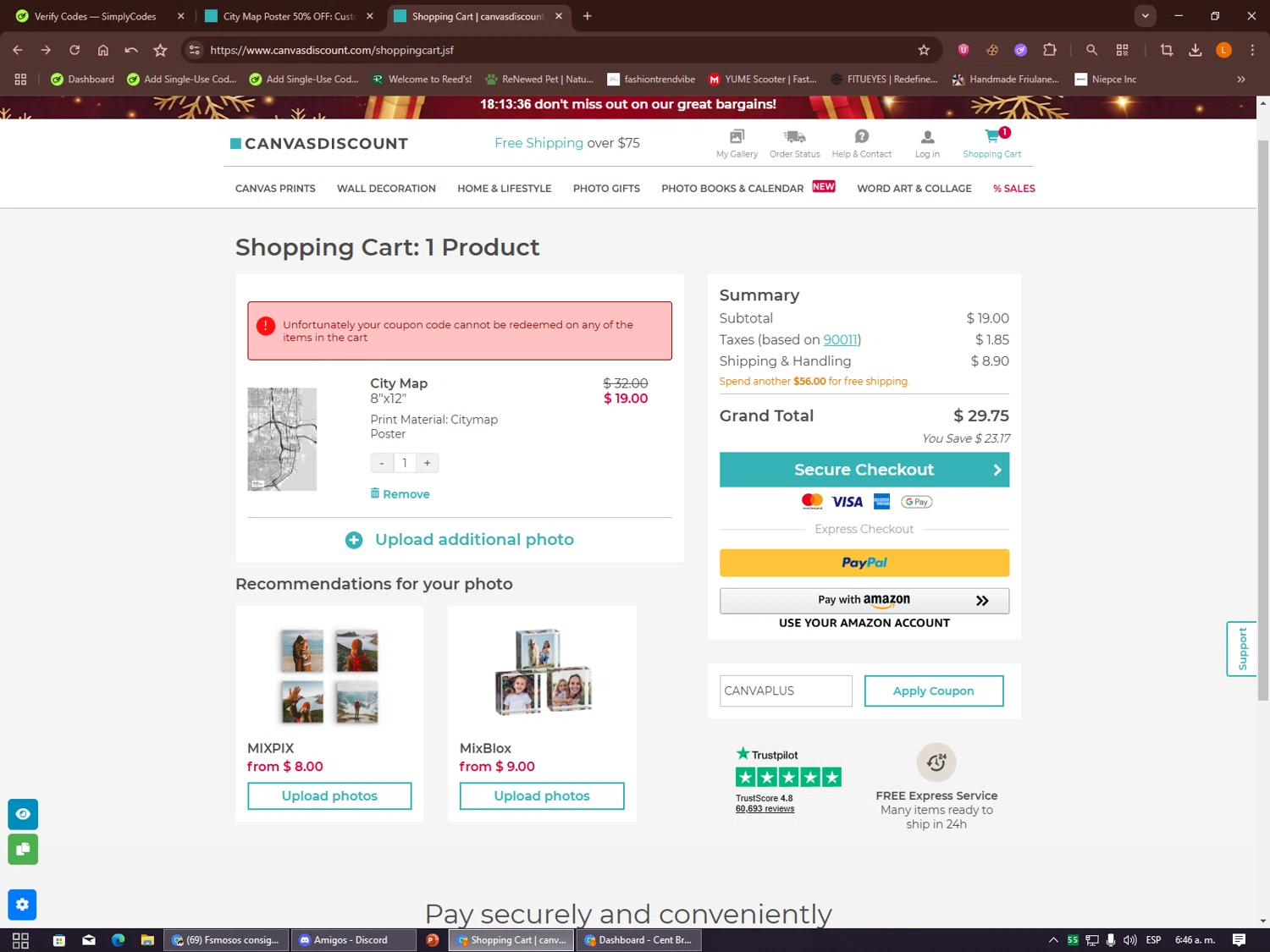Viewport: 1270px width, 952px height.
Task: Pay with the PayPal button
Action: pyautogui.click(x=864, y=563)
